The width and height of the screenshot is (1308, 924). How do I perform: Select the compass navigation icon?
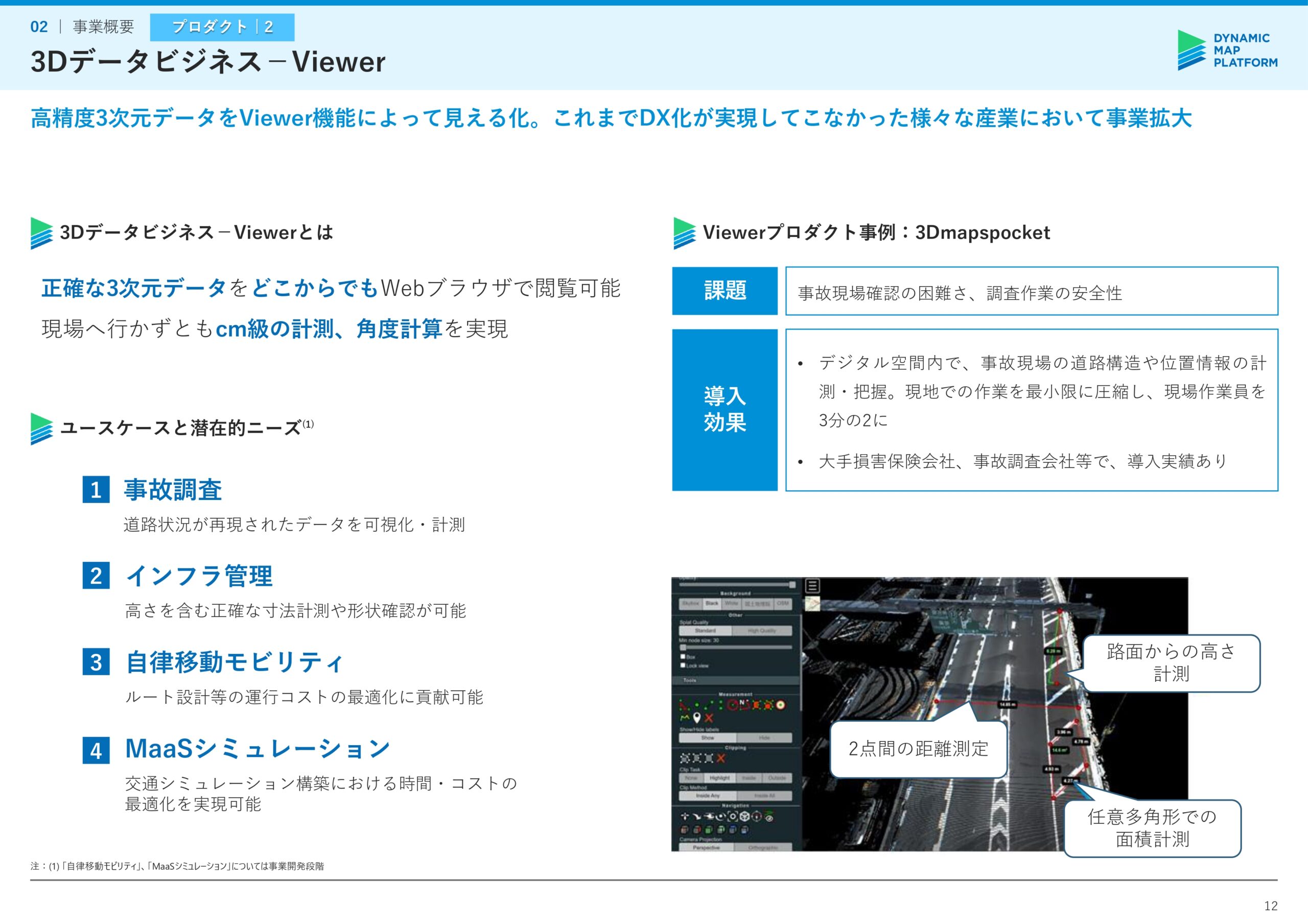pos(757,816)
